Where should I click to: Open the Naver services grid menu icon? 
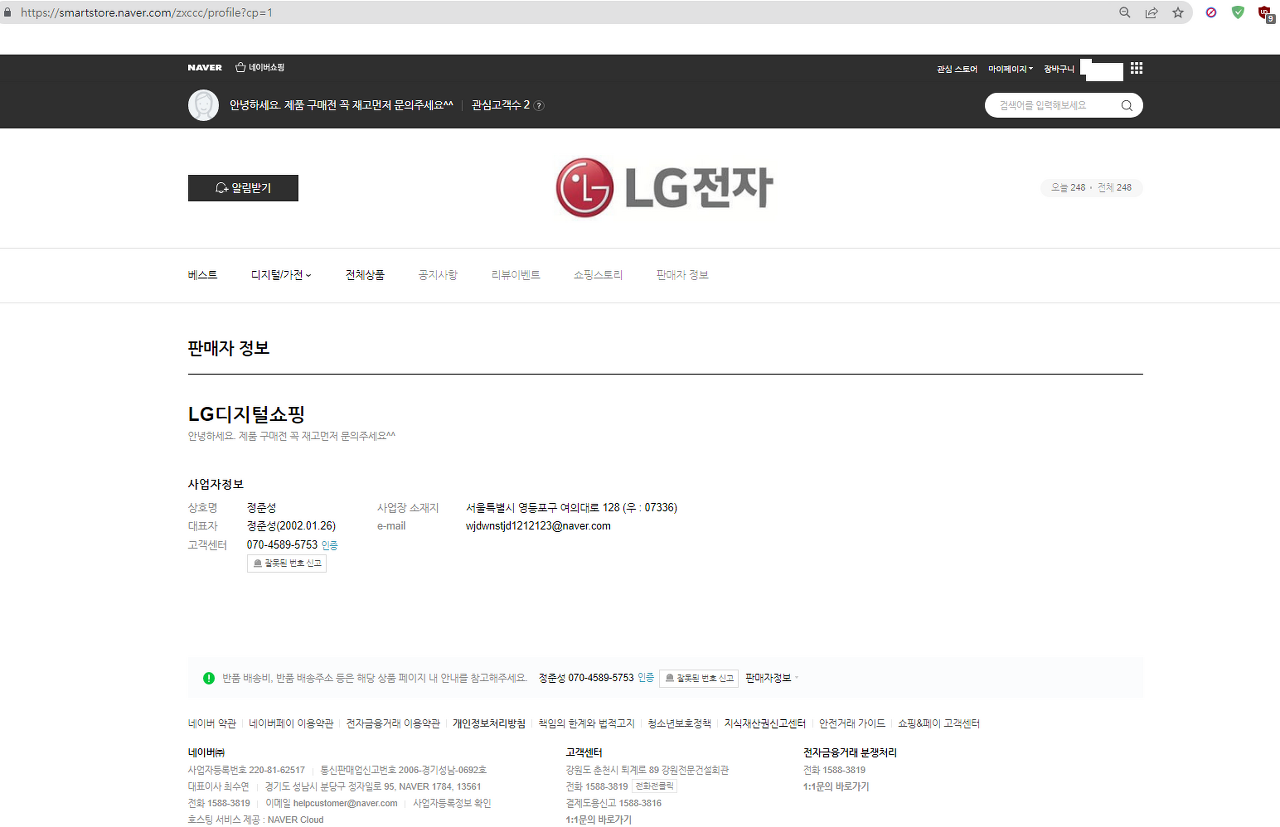1136,69
